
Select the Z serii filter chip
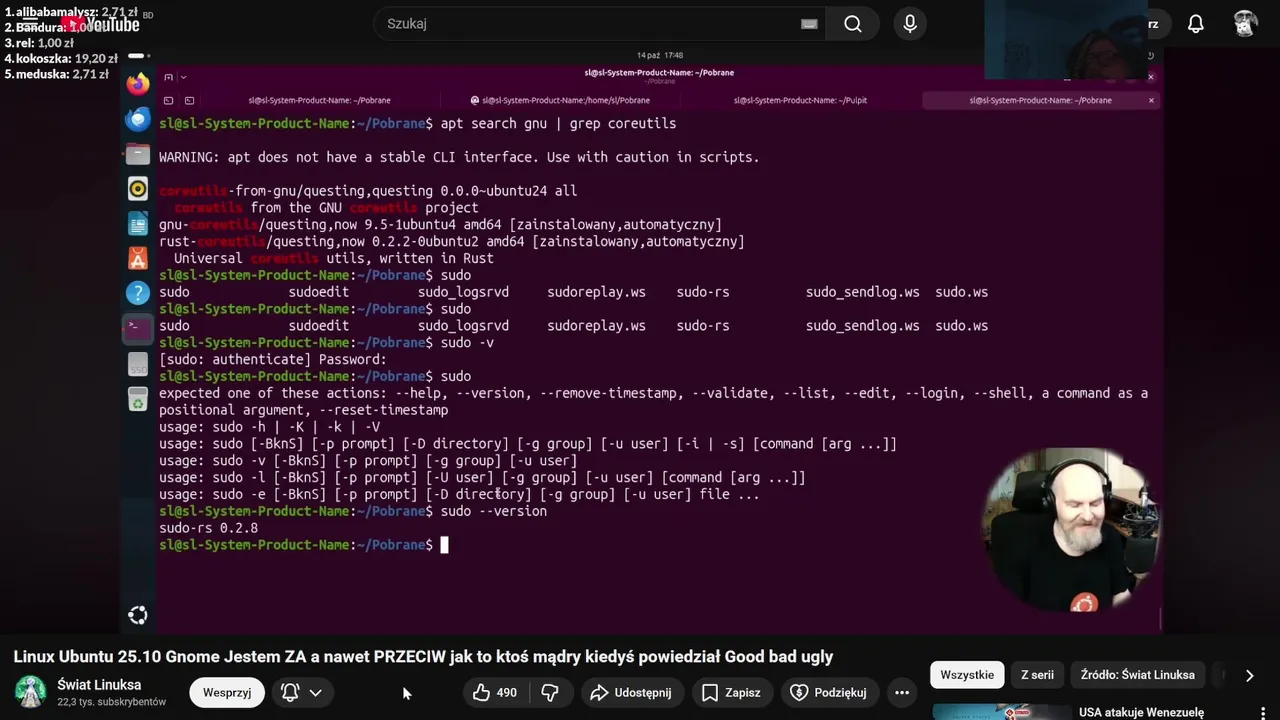click(1037, 675)
